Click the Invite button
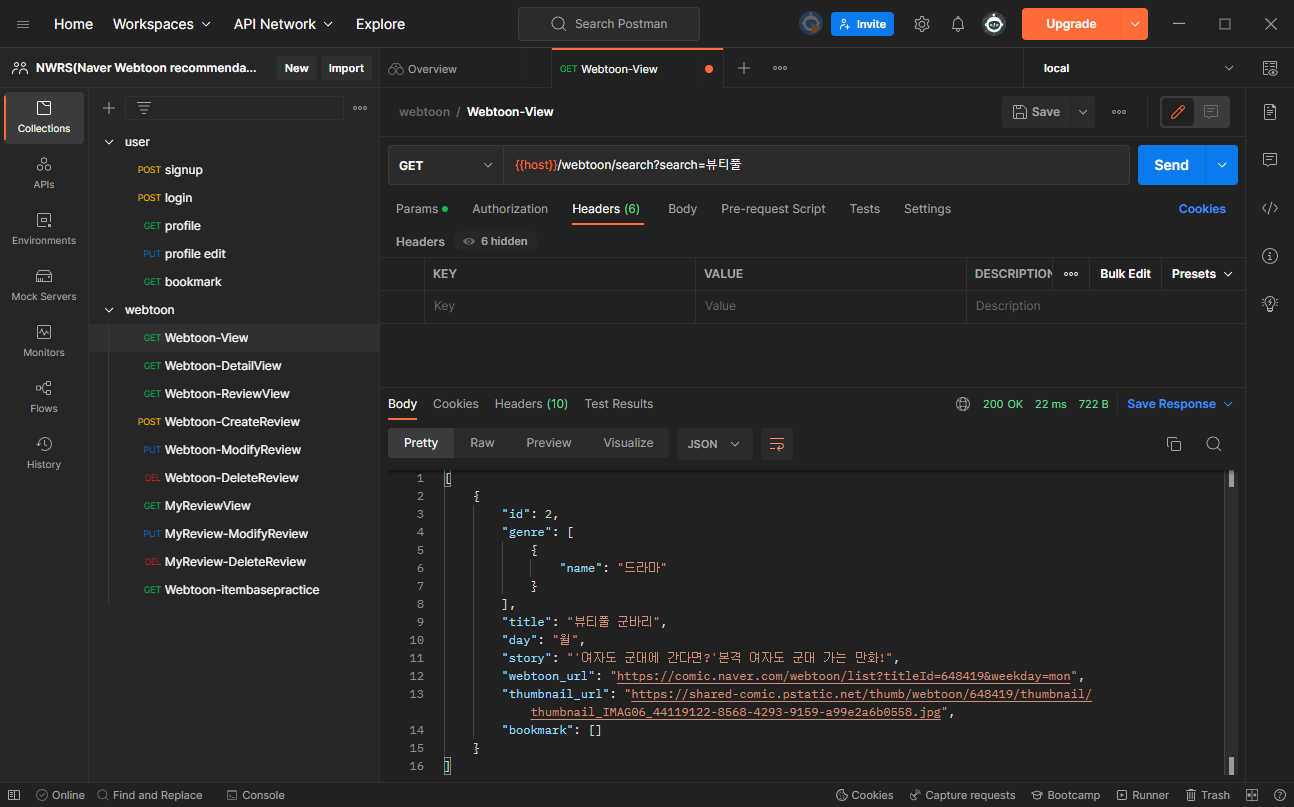 pyautogui.click(x=862, y=24)
